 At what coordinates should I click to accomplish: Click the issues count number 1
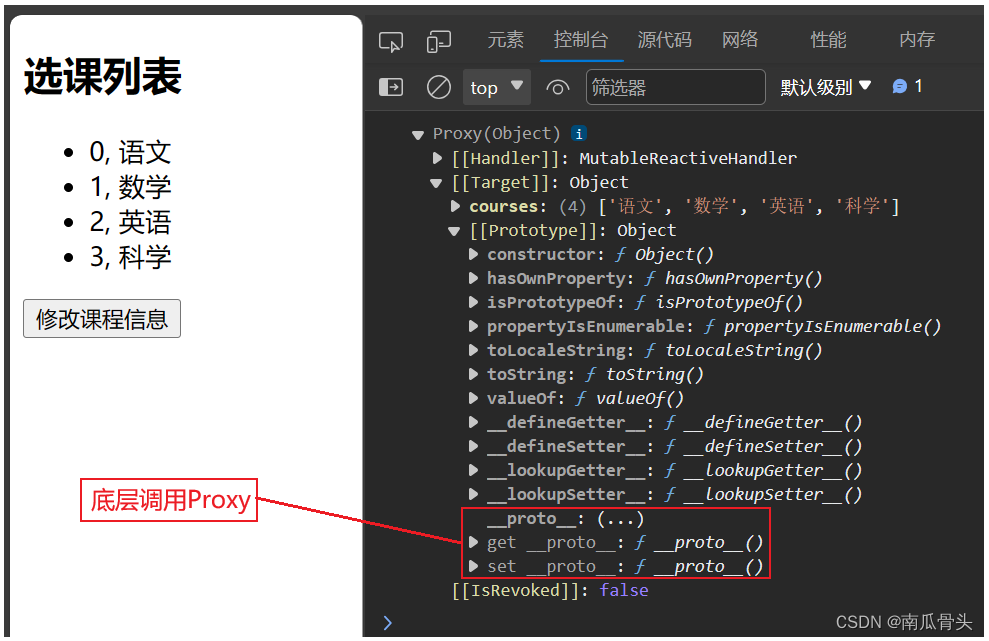point(918,86)
